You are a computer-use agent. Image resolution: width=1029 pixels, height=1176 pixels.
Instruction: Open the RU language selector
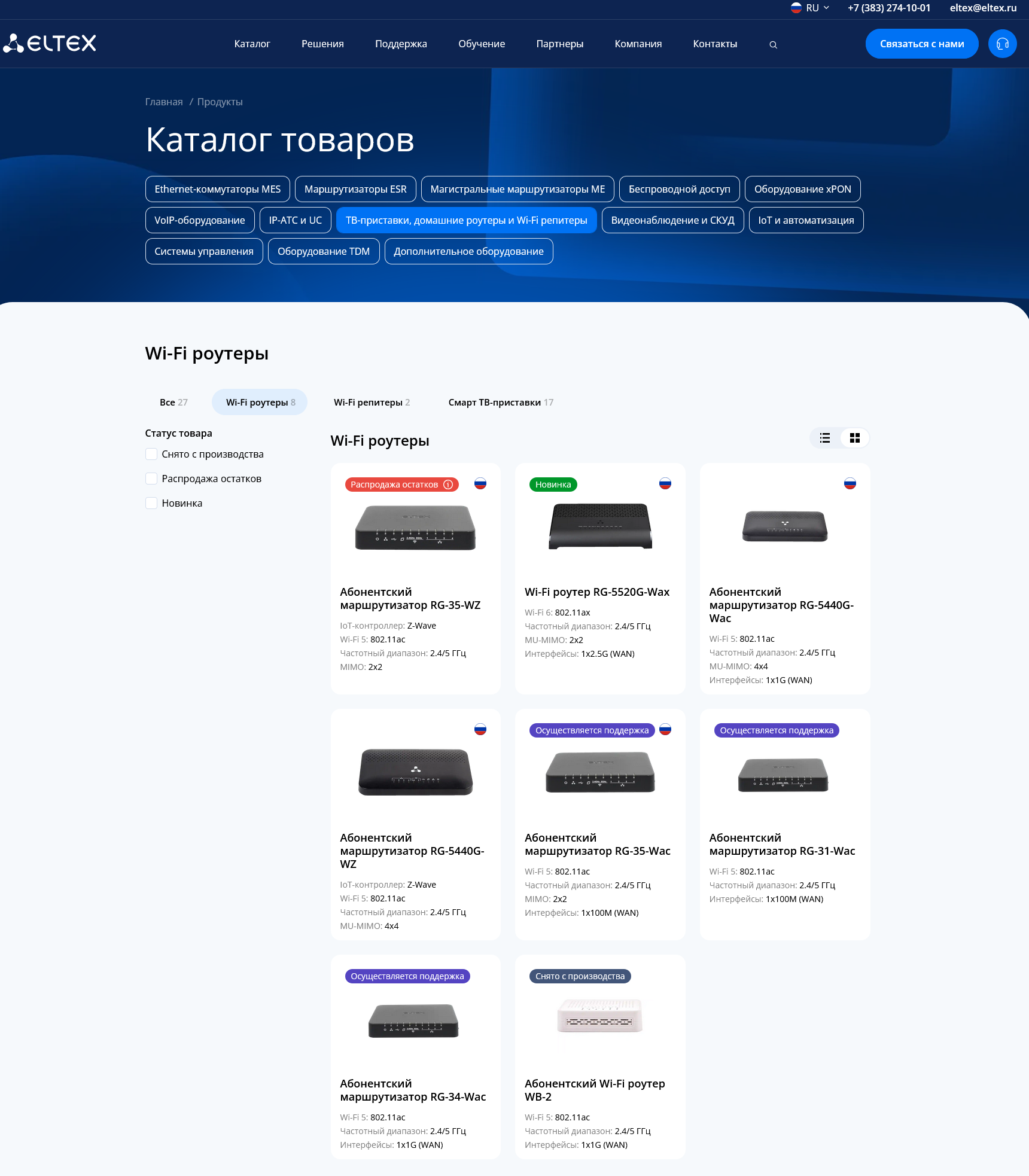tap(810, 8)
